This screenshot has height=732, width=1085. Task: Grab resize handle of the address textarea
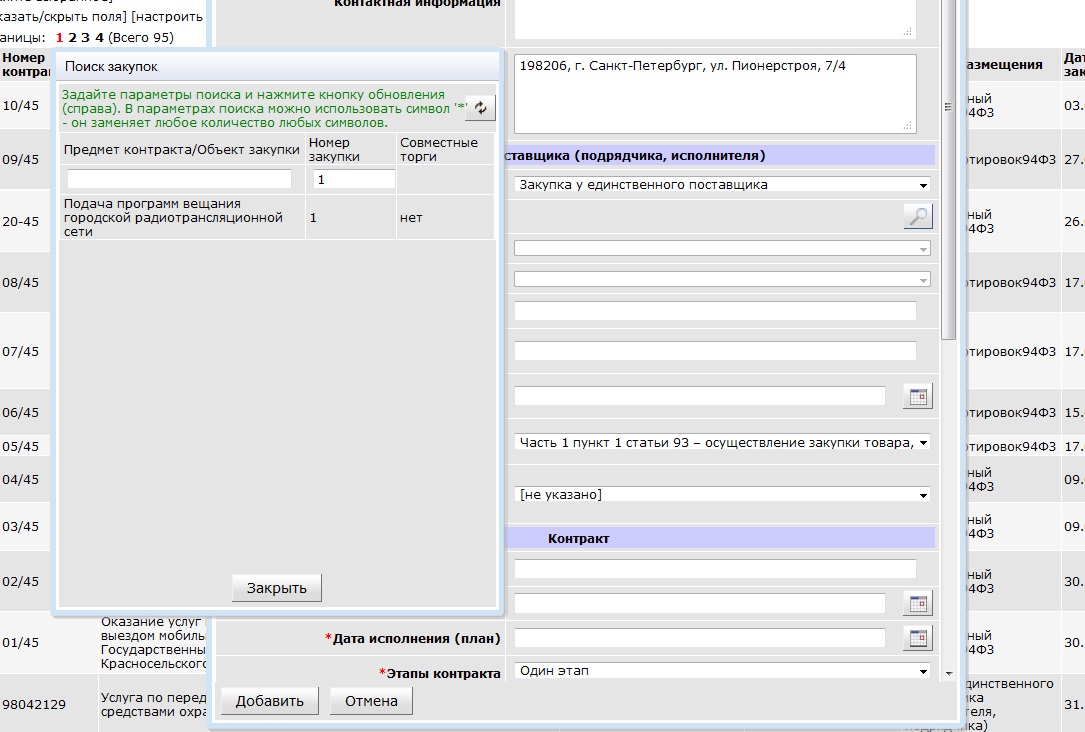click(x=908, y=126)
